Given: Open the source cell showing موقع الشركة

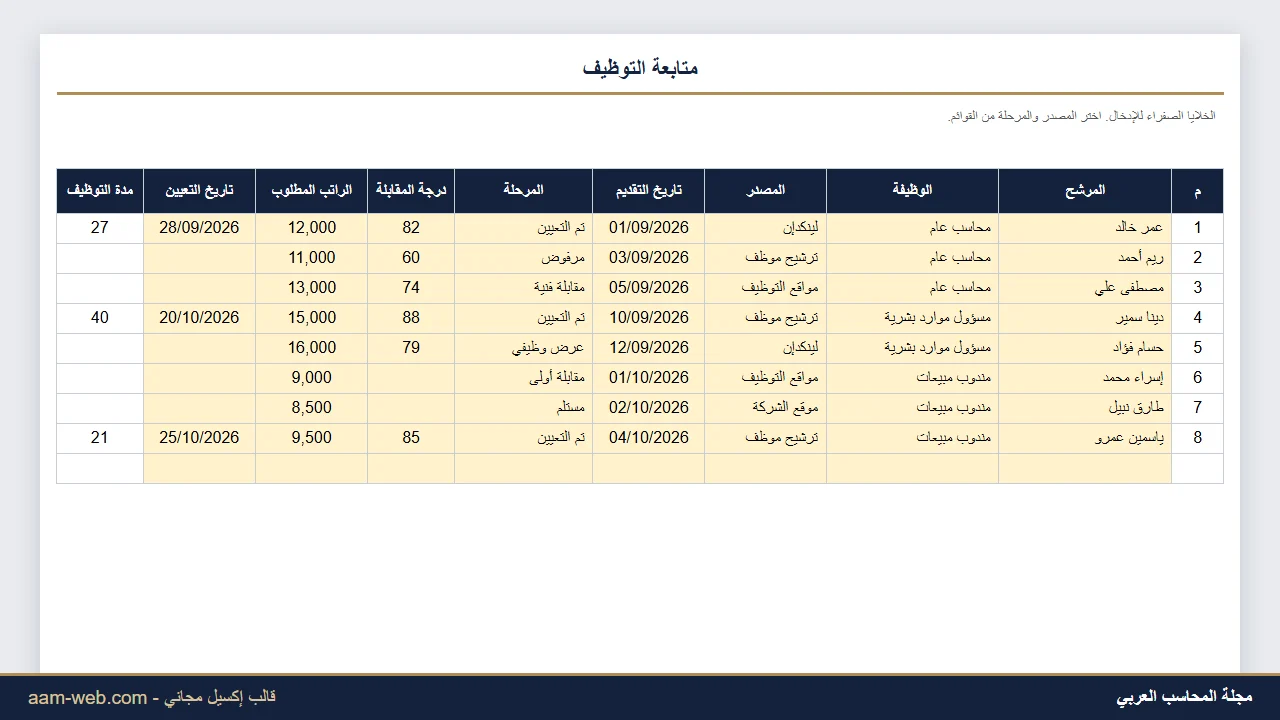Looking at the screenshot, I should coord(766,408).
